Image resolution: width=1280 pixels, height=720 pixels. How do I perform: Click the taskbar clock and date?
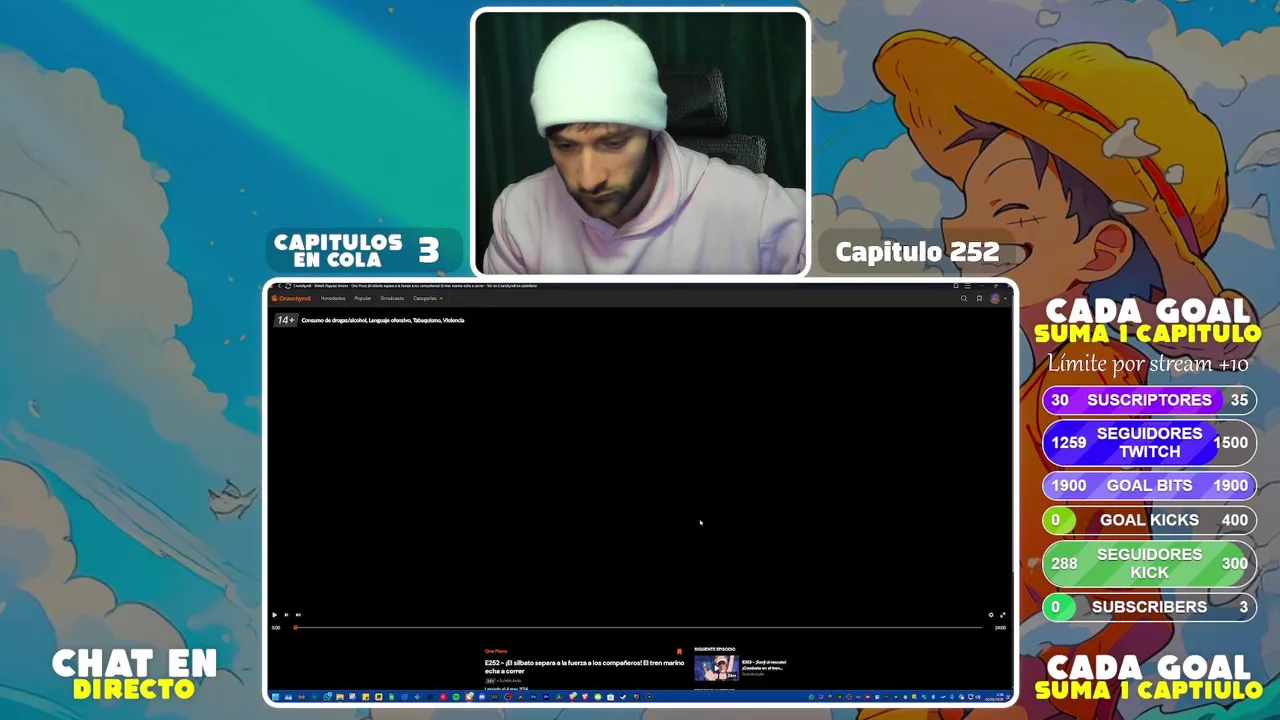995,697
